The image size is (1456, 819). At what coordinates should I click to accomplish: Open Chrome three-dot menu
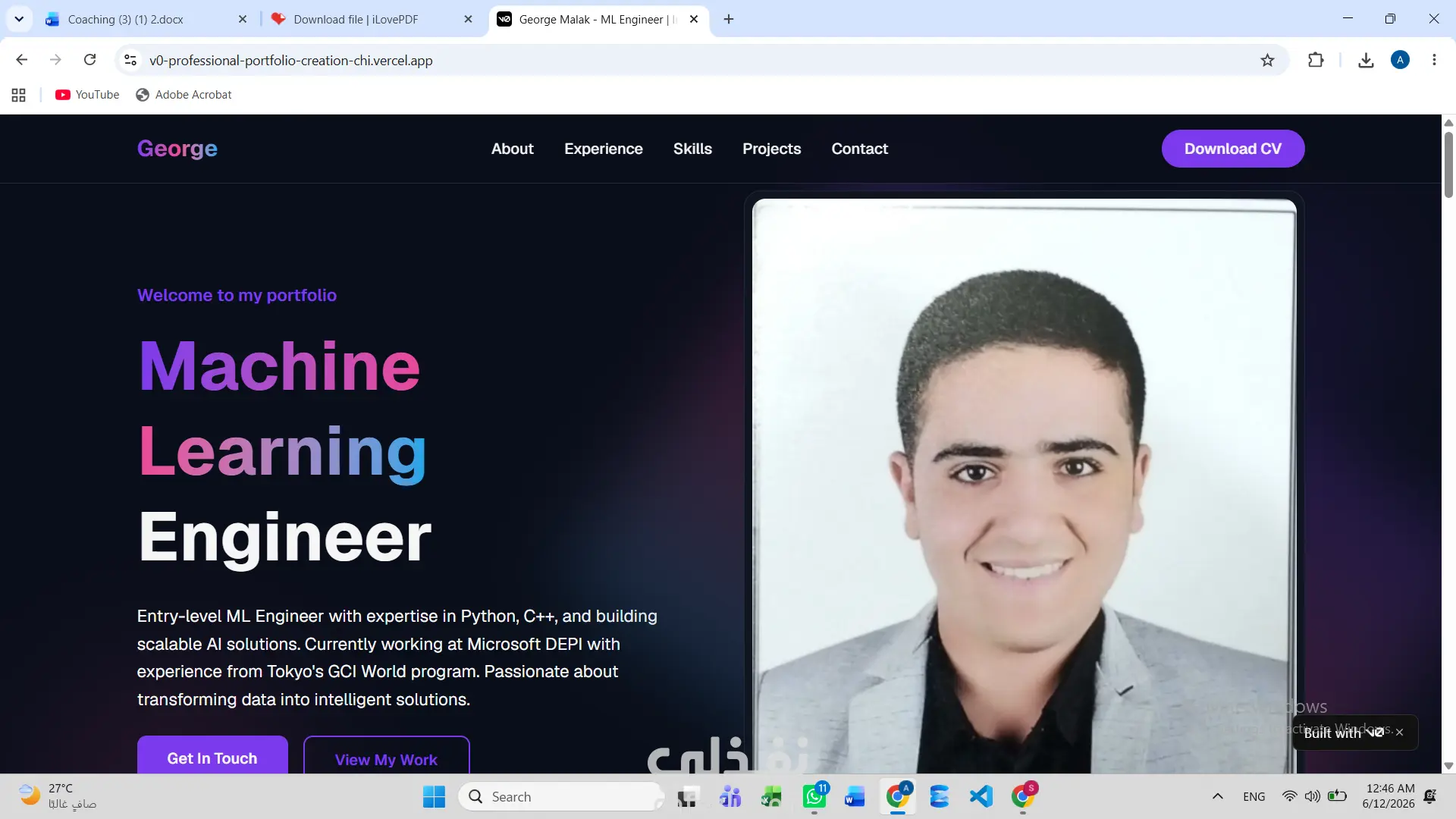[1434, 60]
